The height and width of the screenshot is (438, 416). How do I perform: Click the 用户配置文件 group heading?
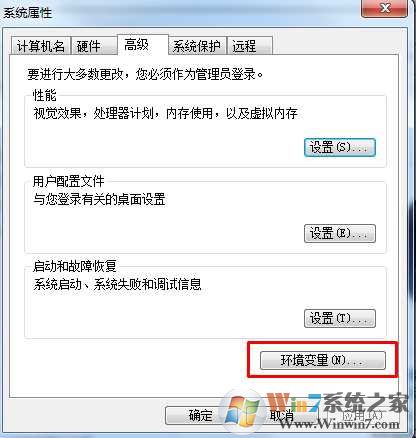coord(68,181)
